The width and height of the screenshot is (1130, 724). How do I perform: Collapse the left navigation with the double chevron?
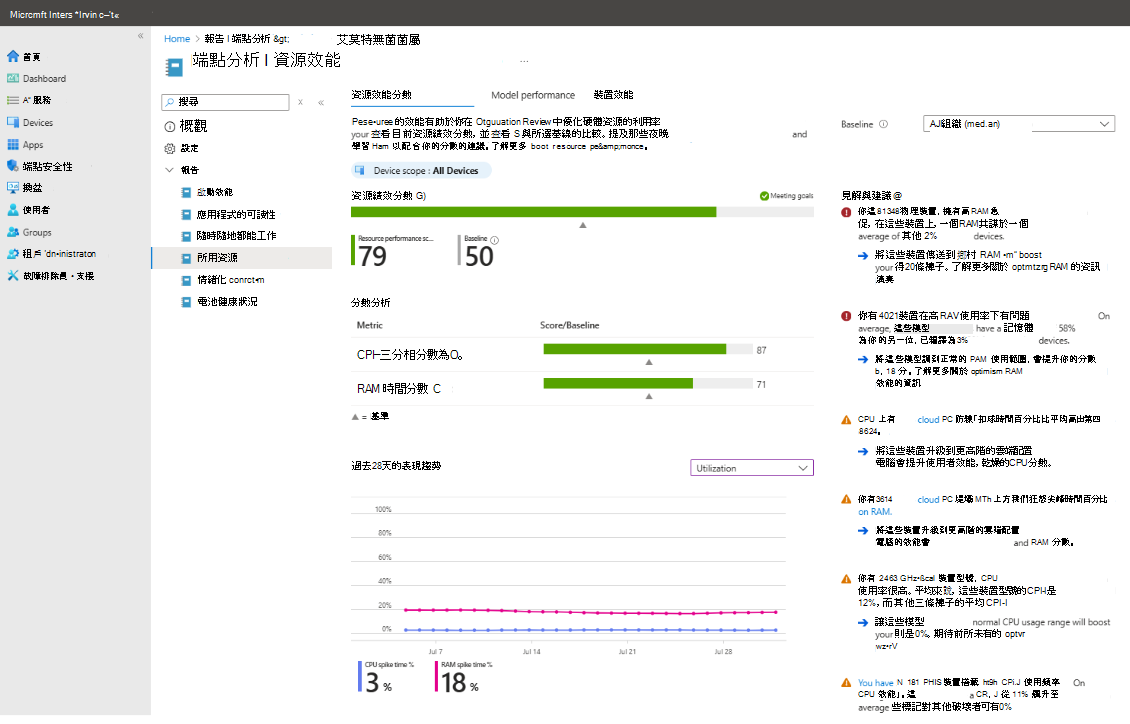tap(141, 35)
